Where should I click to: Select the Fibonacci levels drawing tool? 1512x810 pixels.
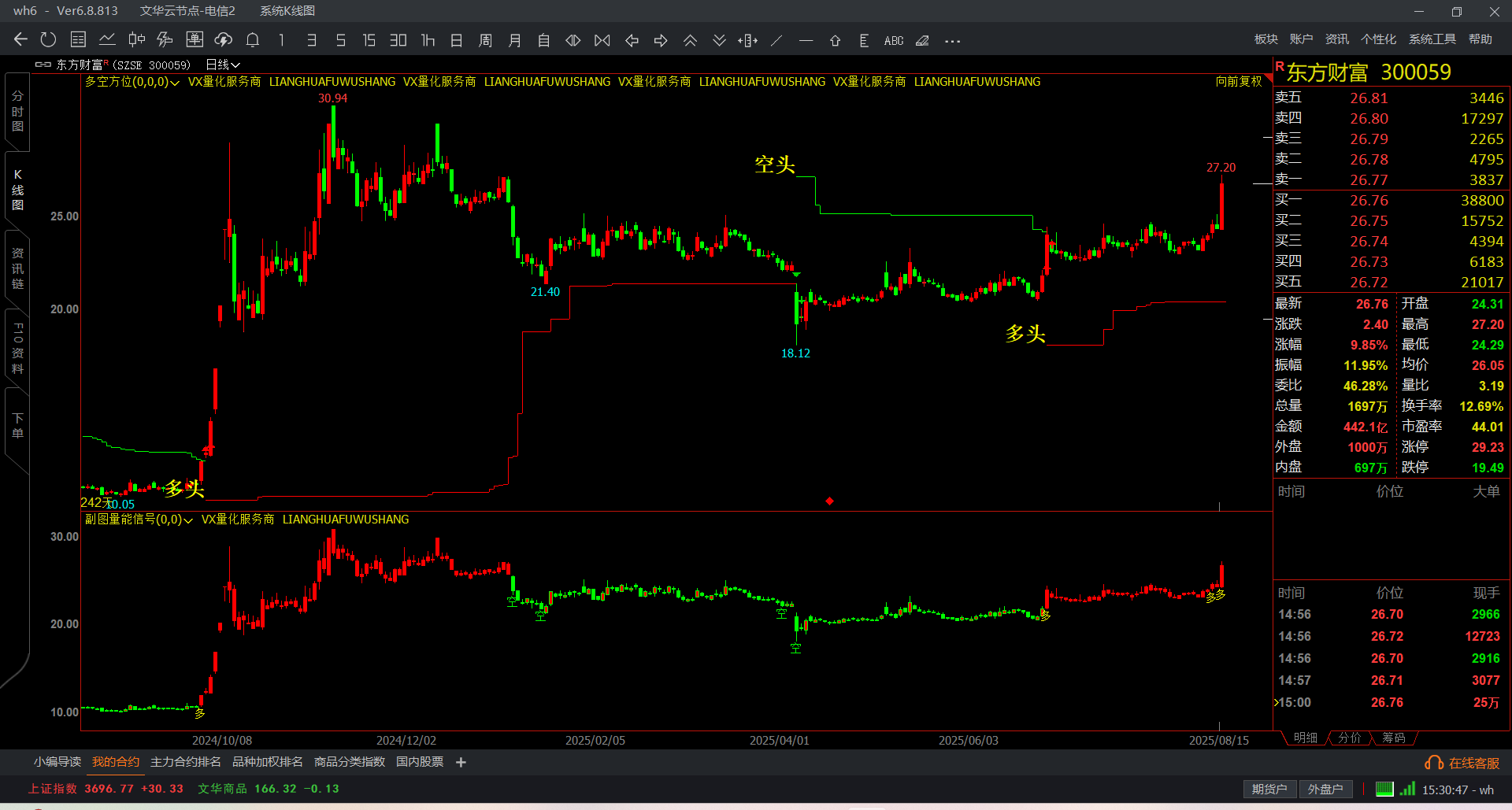[864, 40]
